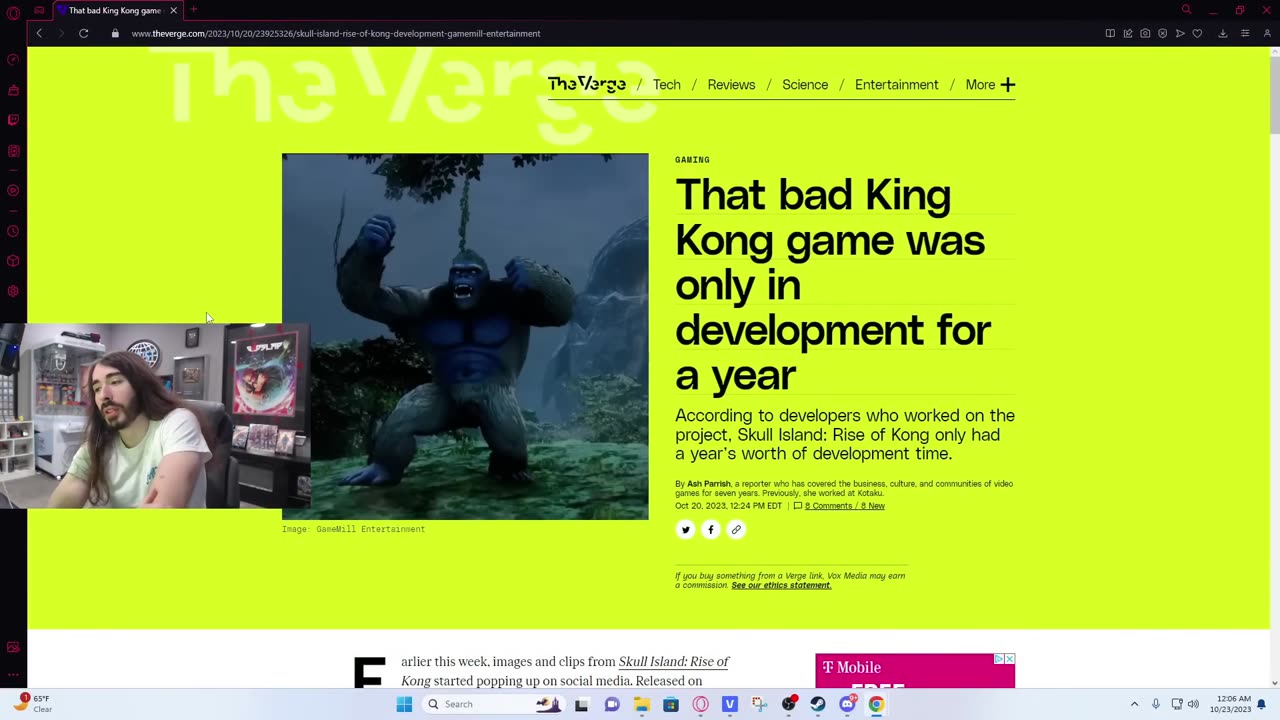Bookmark this page with the heart icon

tap(1197, 33)
